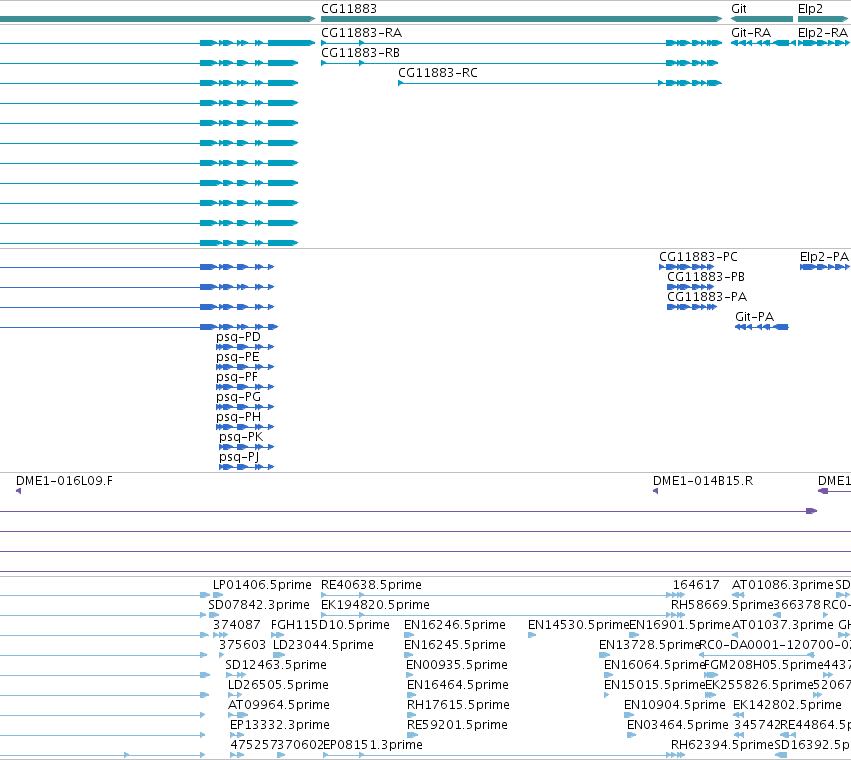This screenshot has height=760, width=851.
Task: Select protein CG11883-PC label
Action: tap(698, 257)
